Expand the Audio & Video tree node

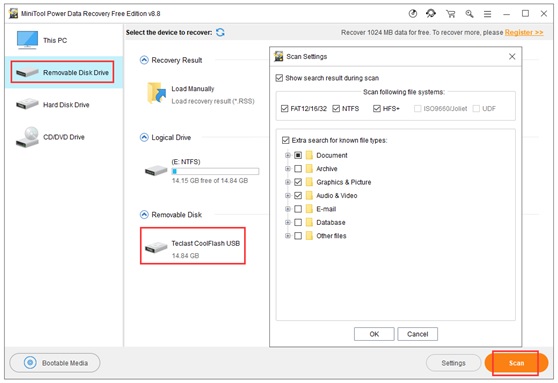coord(288,195)
